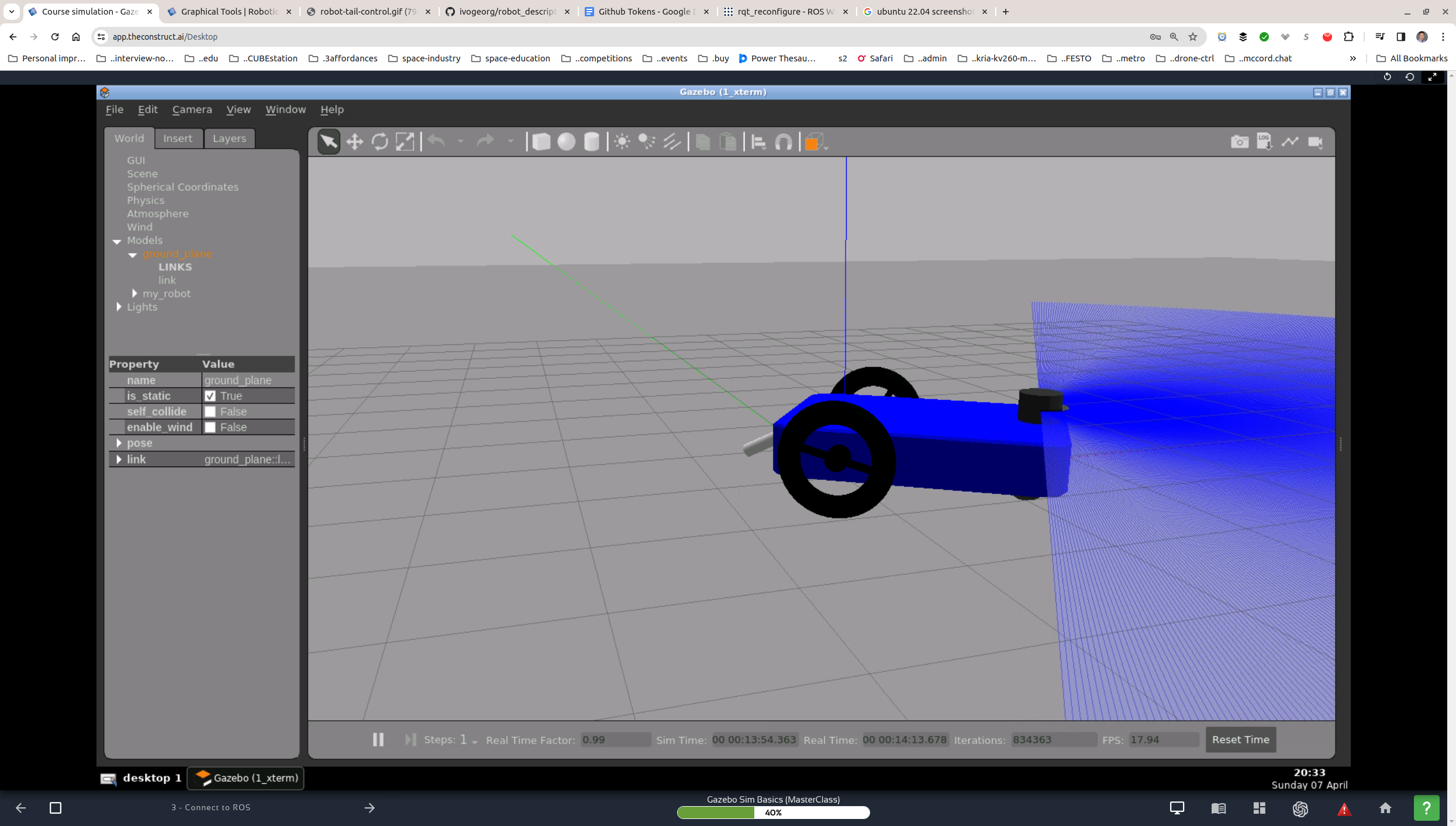Open the Camera menu

(x=192, y=109)
